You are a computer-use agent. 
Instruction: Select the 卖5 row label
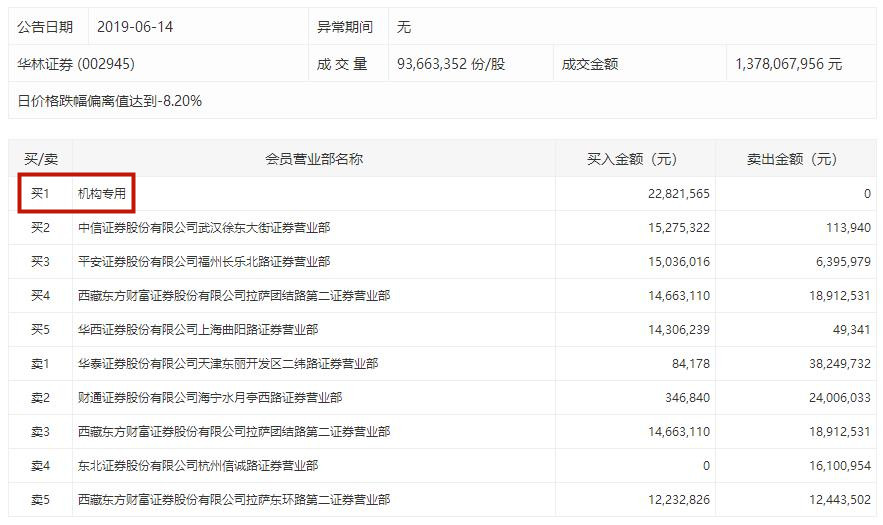coord(40,500)
